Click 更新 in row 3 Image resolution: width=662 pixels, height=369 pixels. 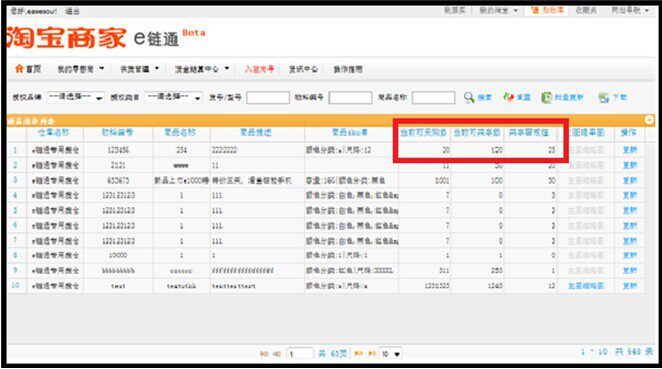629,180
